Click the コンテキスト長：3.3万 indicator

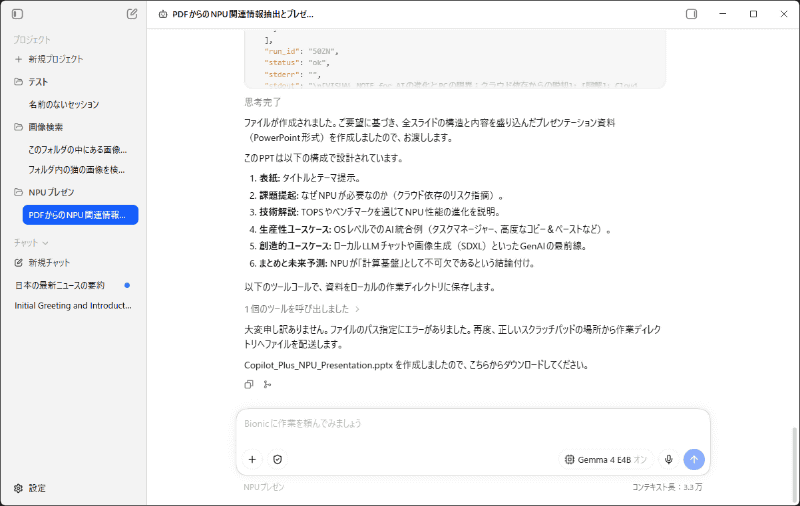point(667,487)
